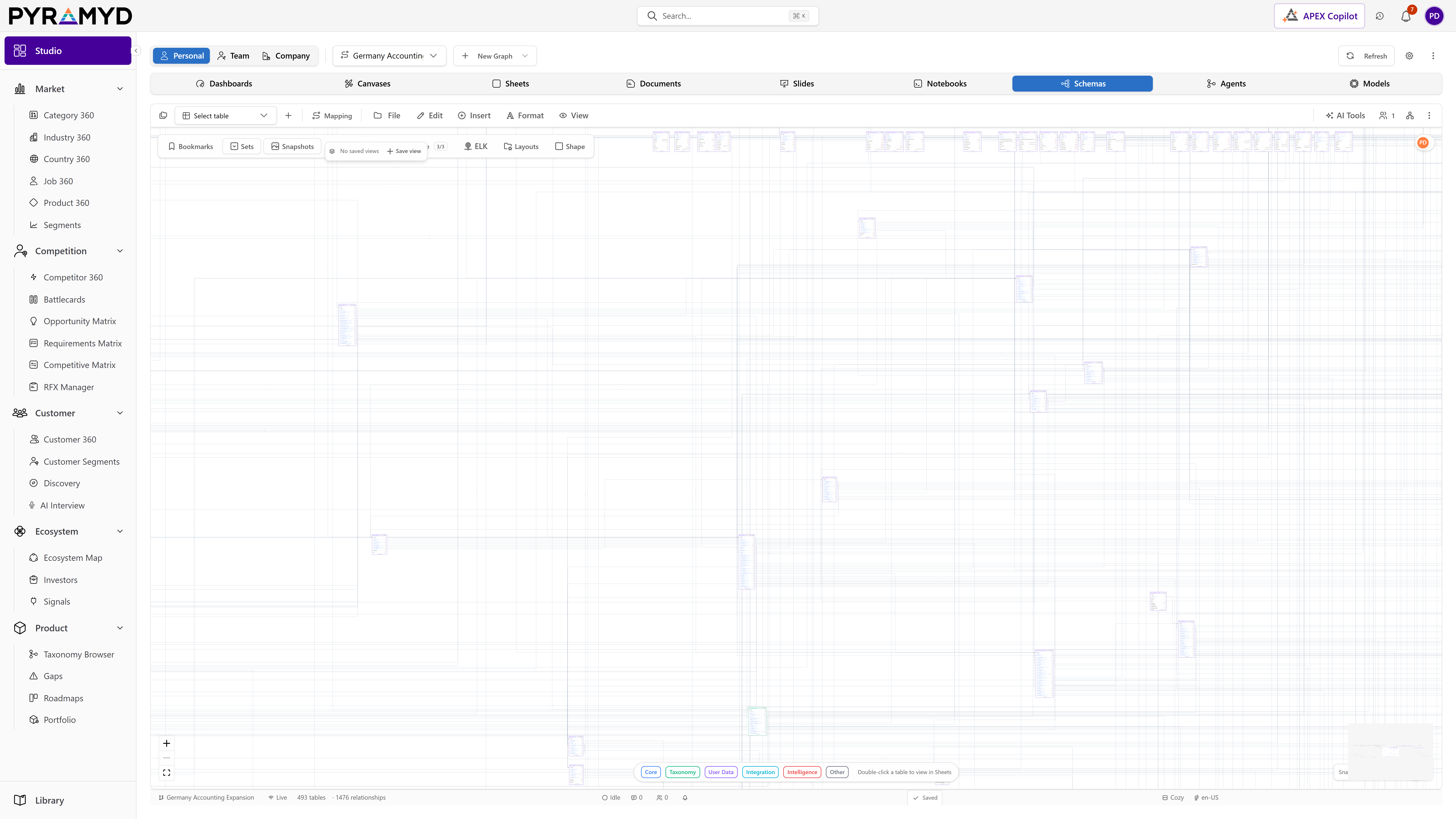The width and height of the screenshot is (1456, 819).
Task: Switch to the Notebooks tab
Action: click(940, 84)
